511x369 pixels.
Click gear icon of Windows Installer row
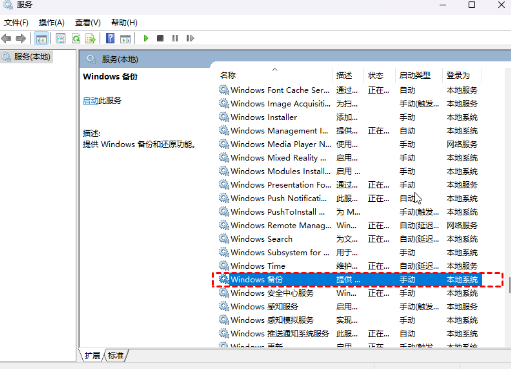224,117
